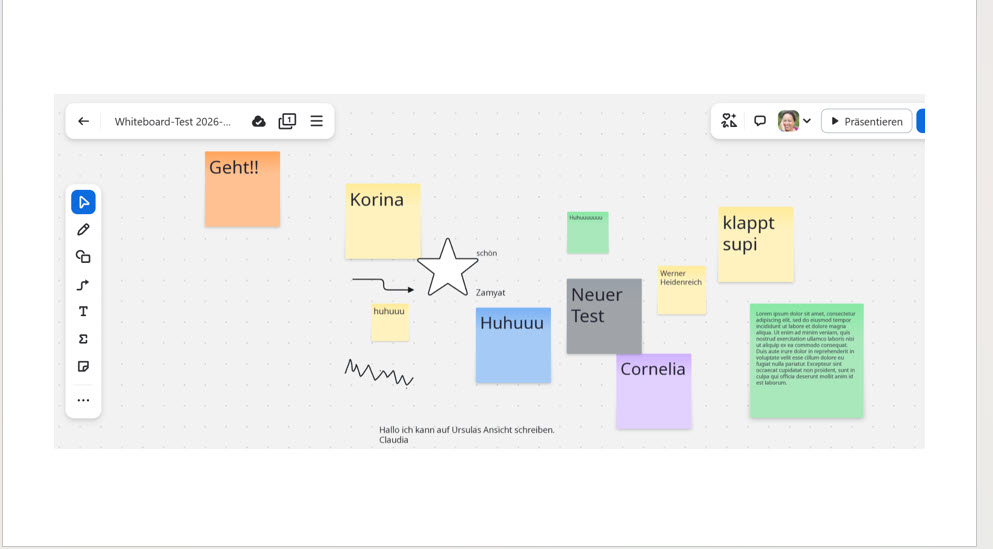993x549 pixels.
Task: Select the pointer selection tool
Action: (83, 202)
